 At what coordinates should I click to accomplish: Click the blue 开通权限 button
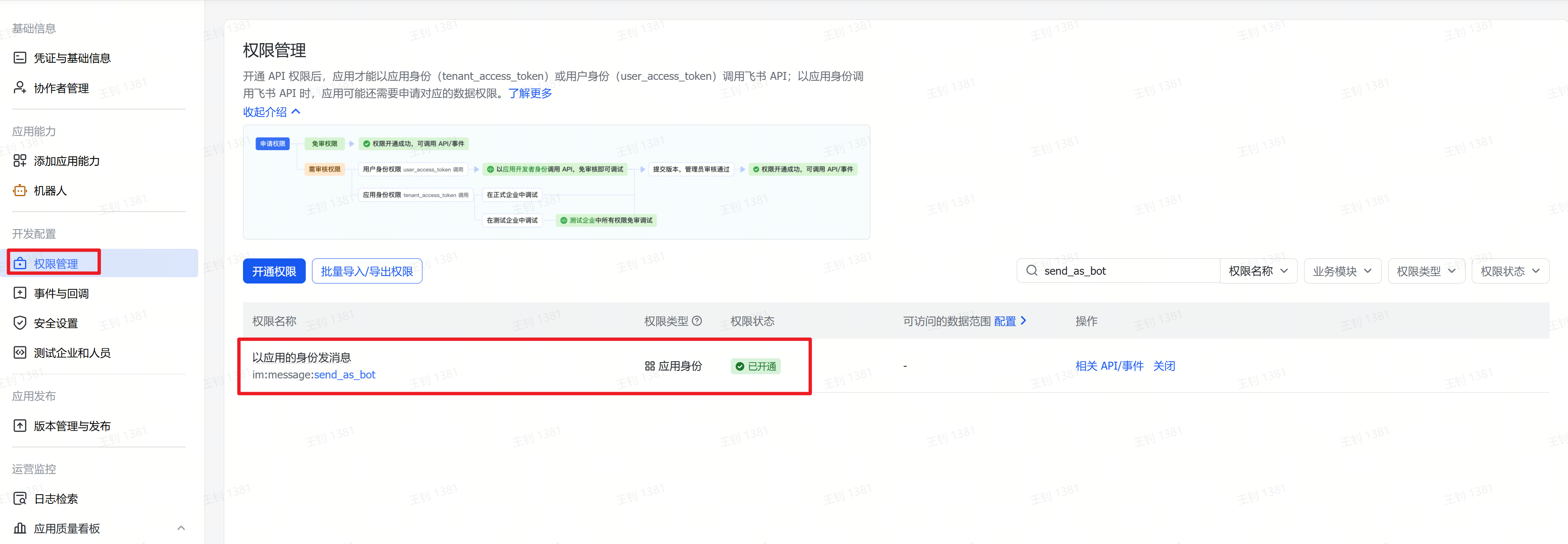click(x=274, y=271)
